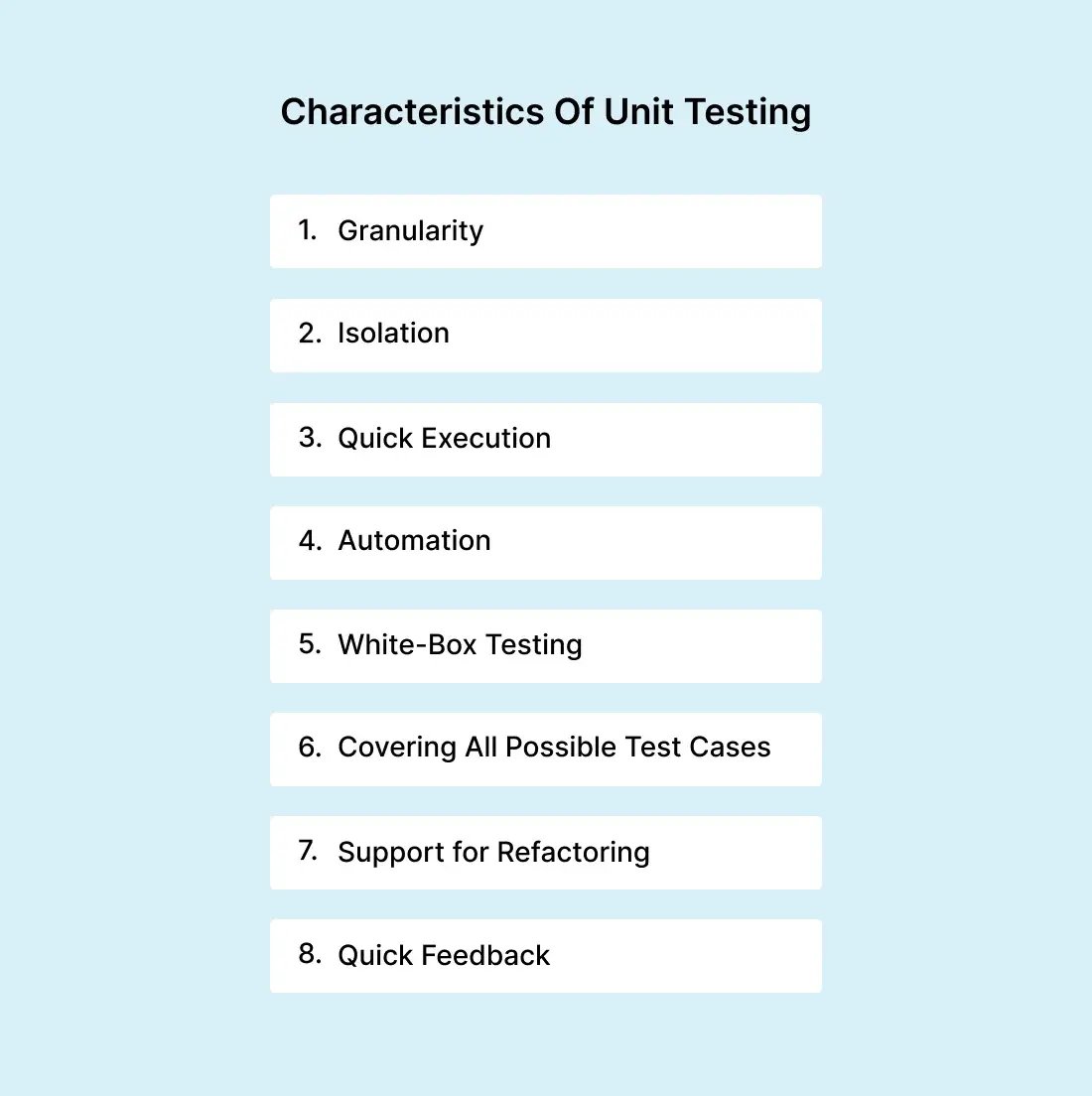1092x1096 pixels.
Task: Click the 'Quick Execution' item text
Action: pos(444,439)
